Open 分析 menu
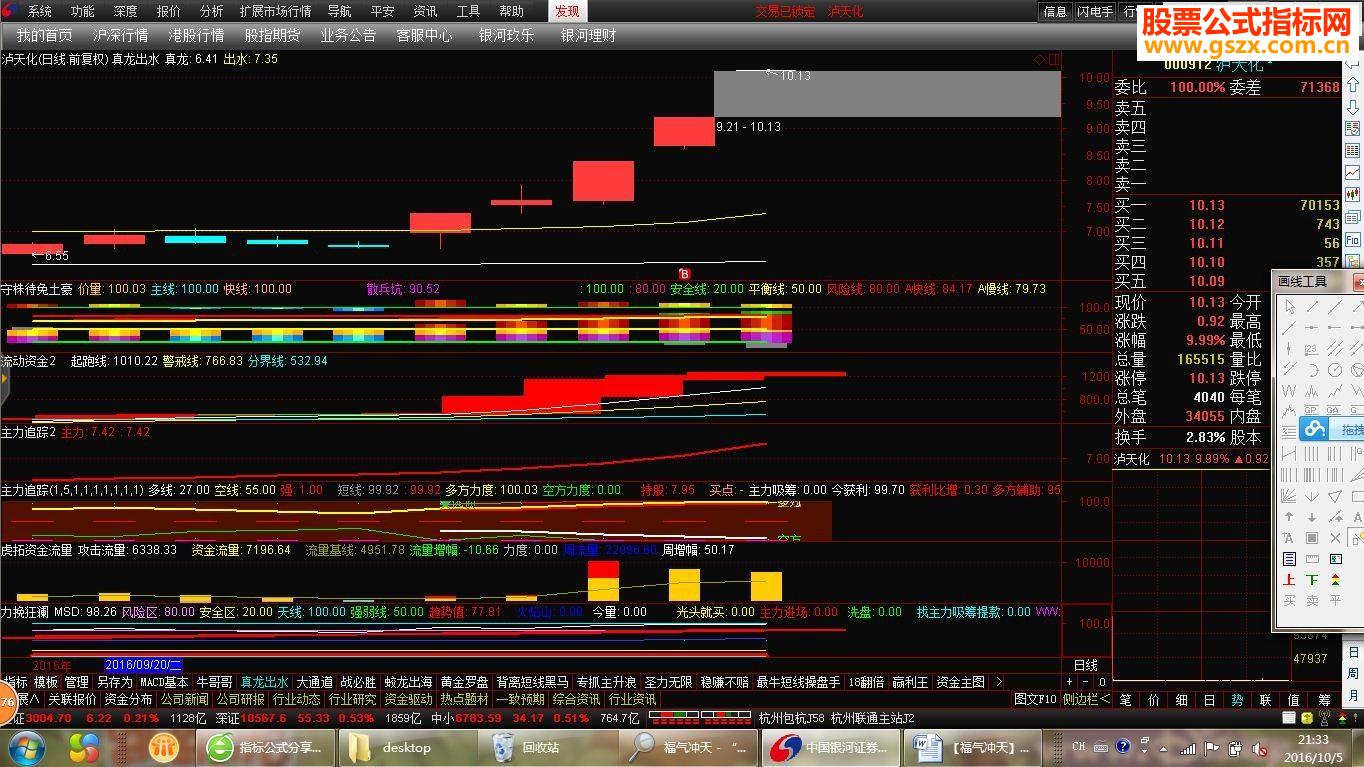Screen dimensions: 1364x767 211,11
